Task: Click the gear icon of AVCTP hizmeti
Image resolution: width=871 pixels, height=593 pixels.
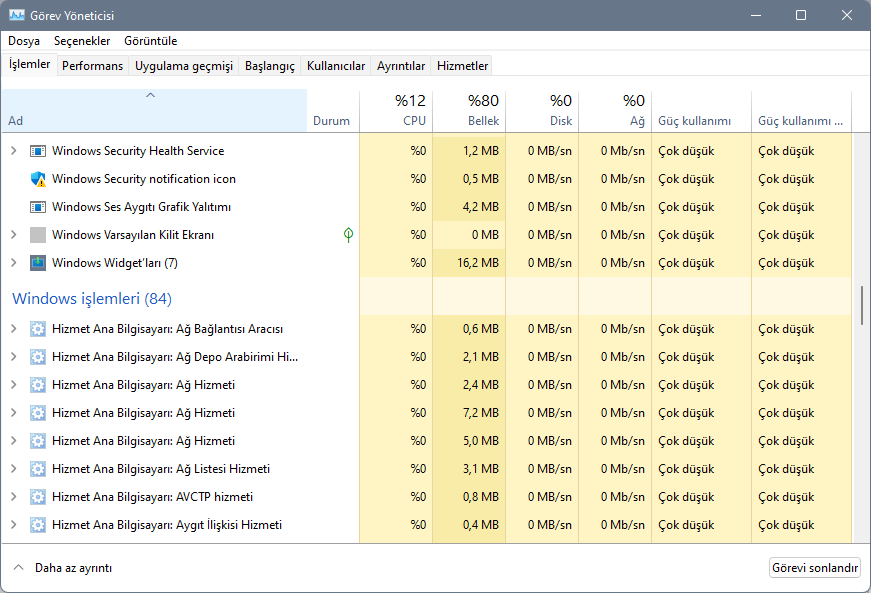Action: [38, 497]
